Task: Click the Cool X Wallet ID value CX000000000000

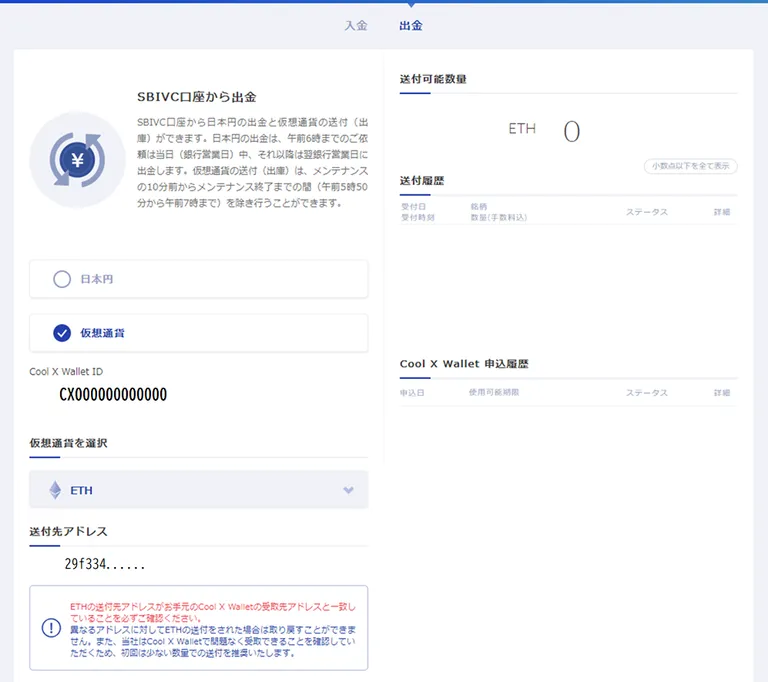Action: pos(113,394)
